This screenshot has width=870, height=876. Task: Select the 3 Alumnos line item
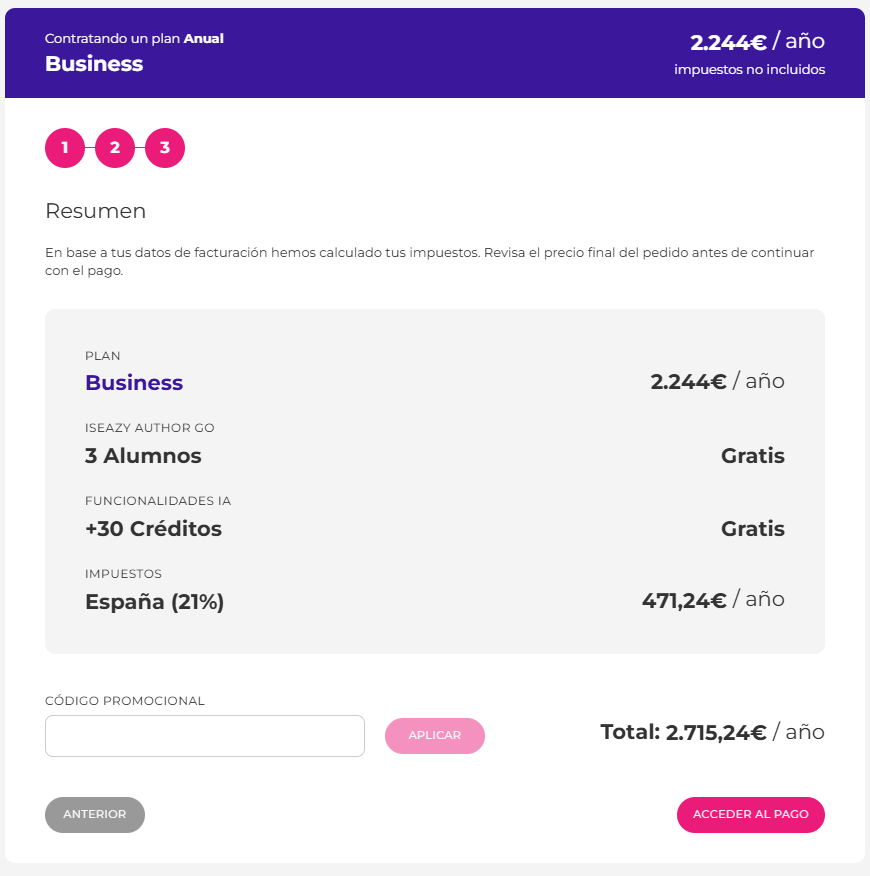coord(143,456)
